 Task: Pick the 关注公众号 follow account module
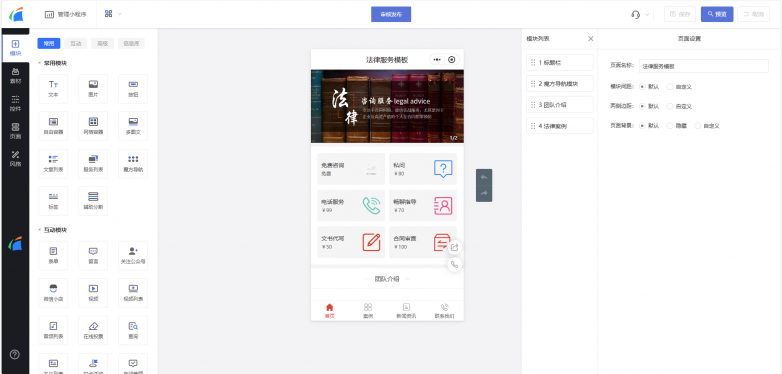[133, 255]
